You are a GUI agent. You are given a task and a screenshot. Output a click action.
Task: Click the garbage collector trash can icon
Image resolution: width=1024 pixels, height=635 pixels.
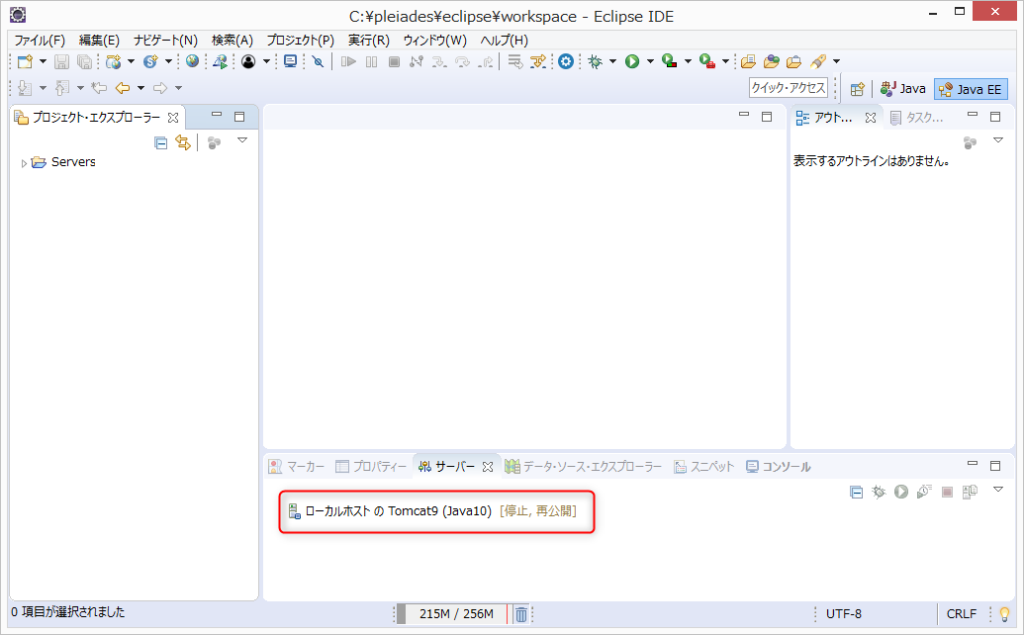(x=521, y=614)
